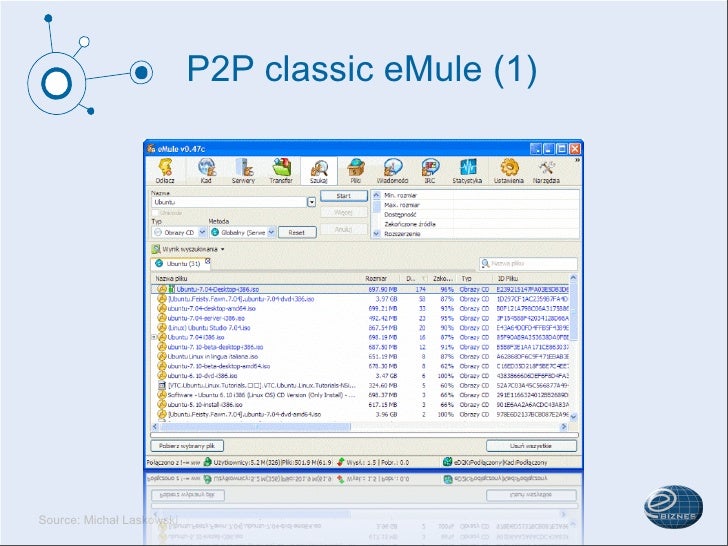Expand the Wynik wyszukiwania dropdown arrow
728x546 pixels.
222,249
